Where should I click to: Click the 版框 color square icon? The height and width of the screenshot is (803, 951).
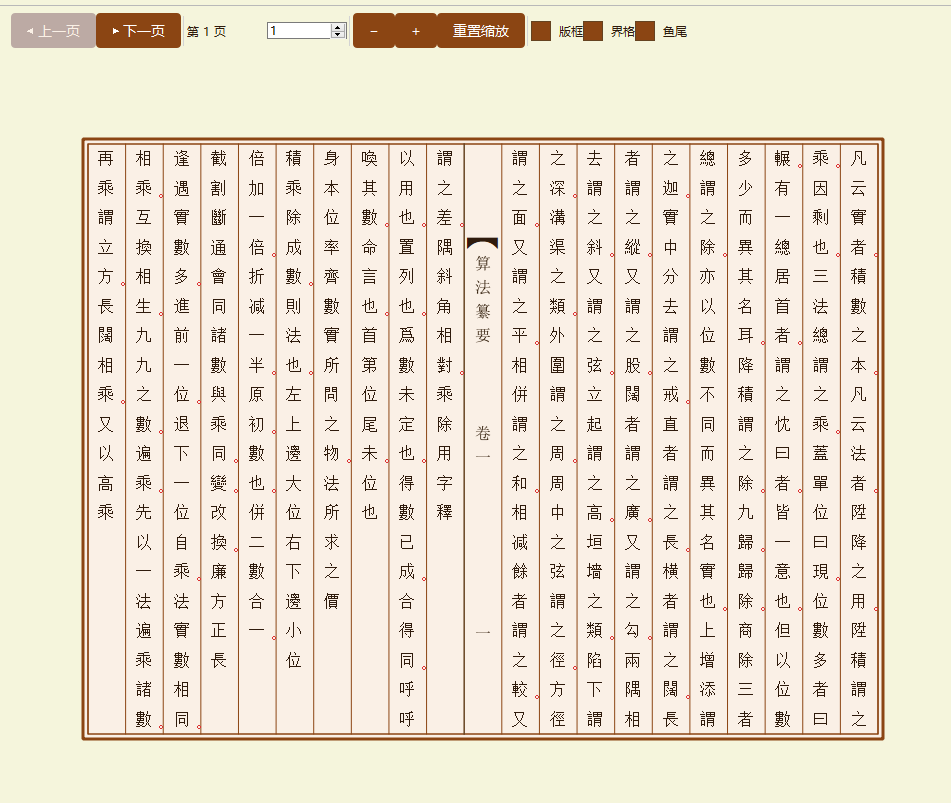tap(541, 30)
